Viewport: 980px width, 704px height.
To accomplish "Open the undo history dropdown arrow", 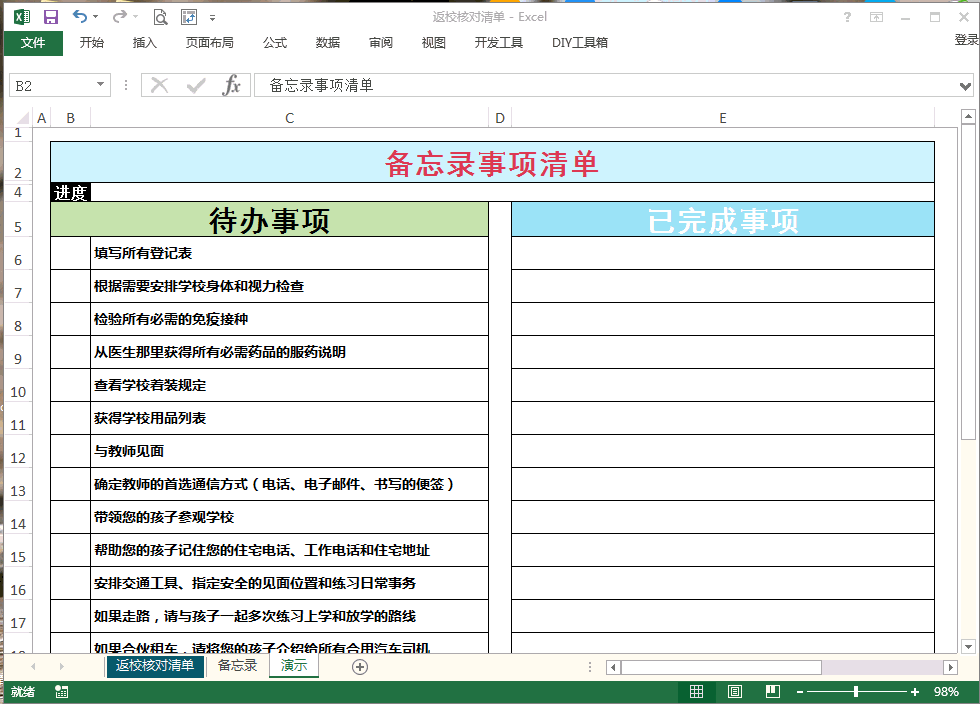I will (x=96, y=17).
